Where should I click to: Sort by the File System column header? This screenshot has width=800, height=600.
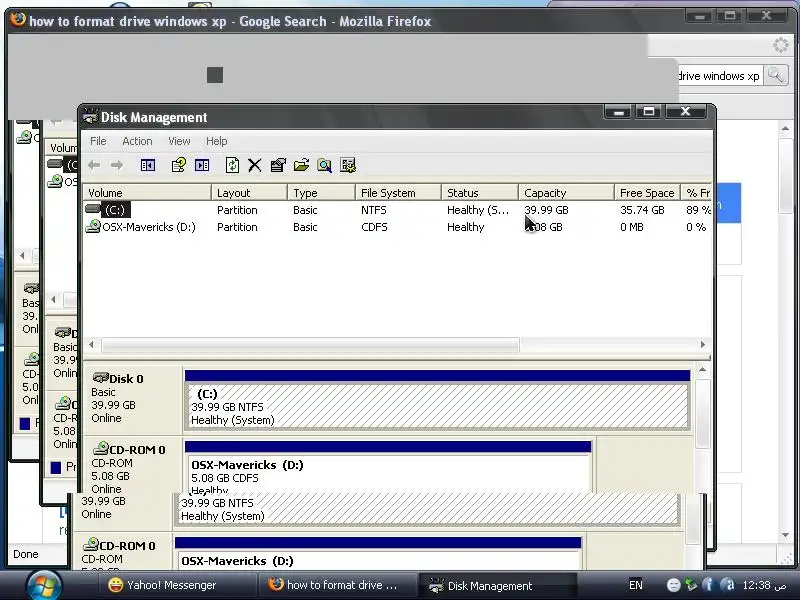(398, 193)
